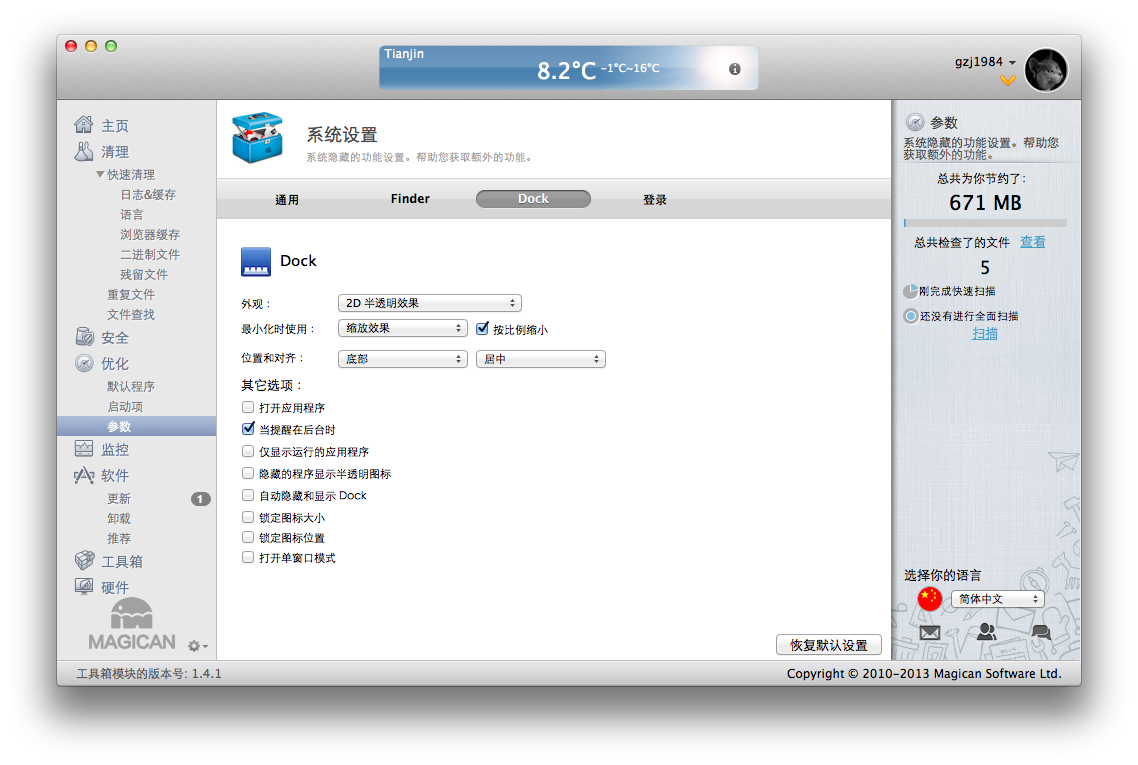Uncheck 当提醒在后台时 checkbox
Viewport: 1138px width, 765px height.
(248, 429)
